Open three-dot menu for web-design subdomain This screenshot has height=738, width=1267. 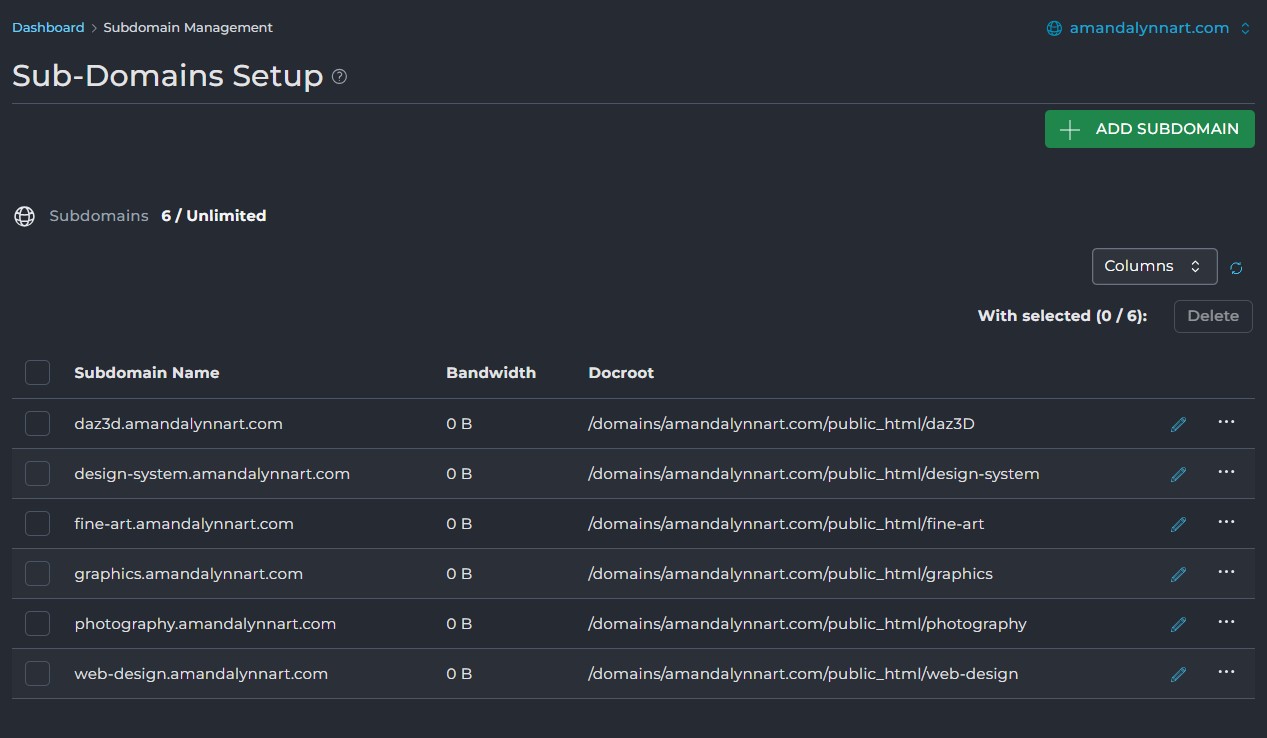pos(1226,672)
